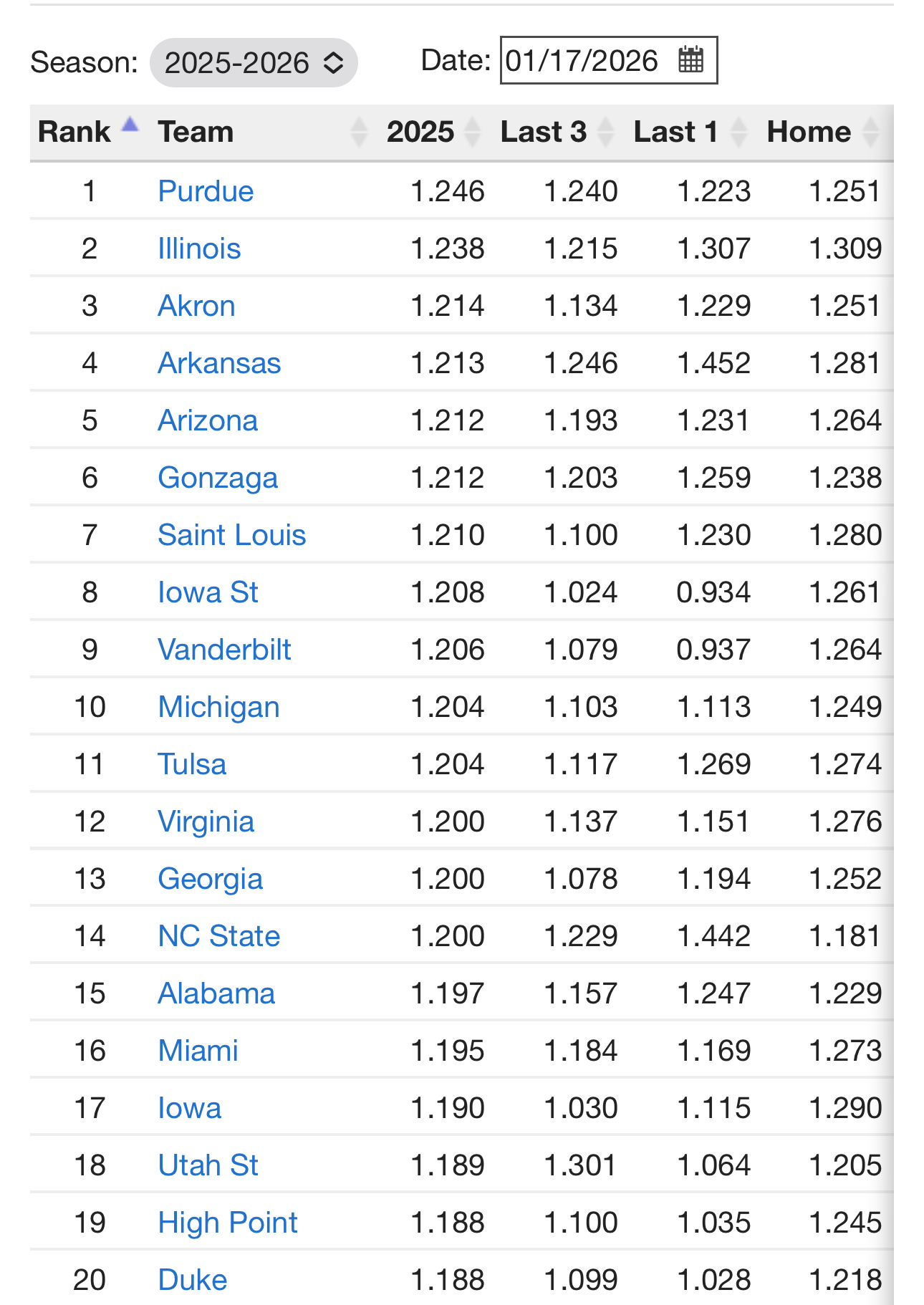Open the calendar picker icon
This screenshot has width=924, height=1305.
[690, 60]
